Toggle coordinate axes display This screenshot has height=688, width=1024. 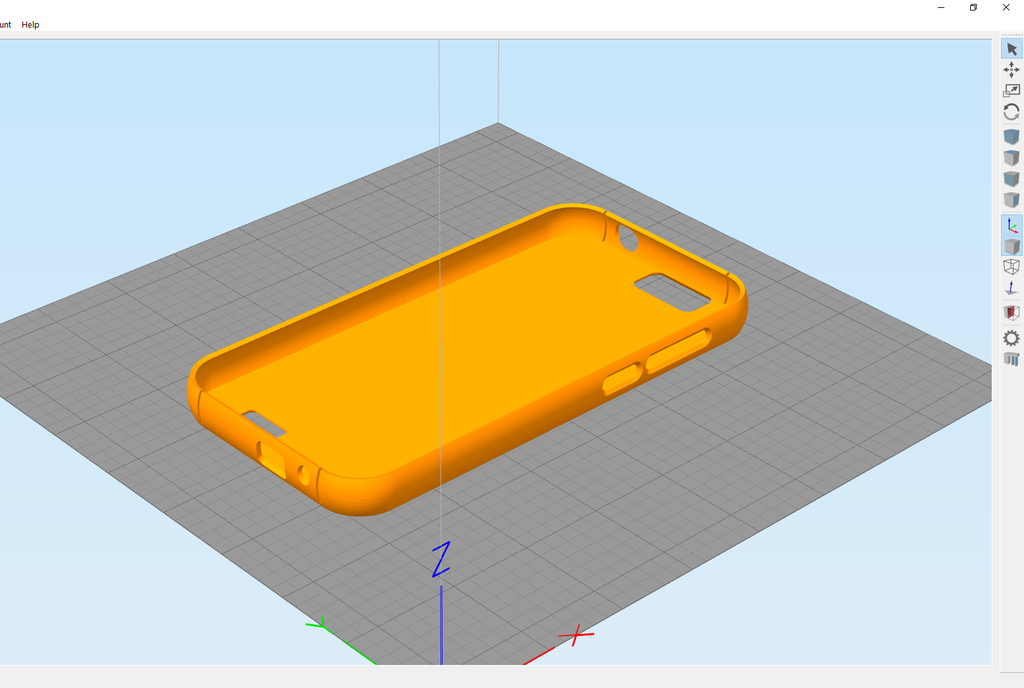click(x=1012, y=225)
